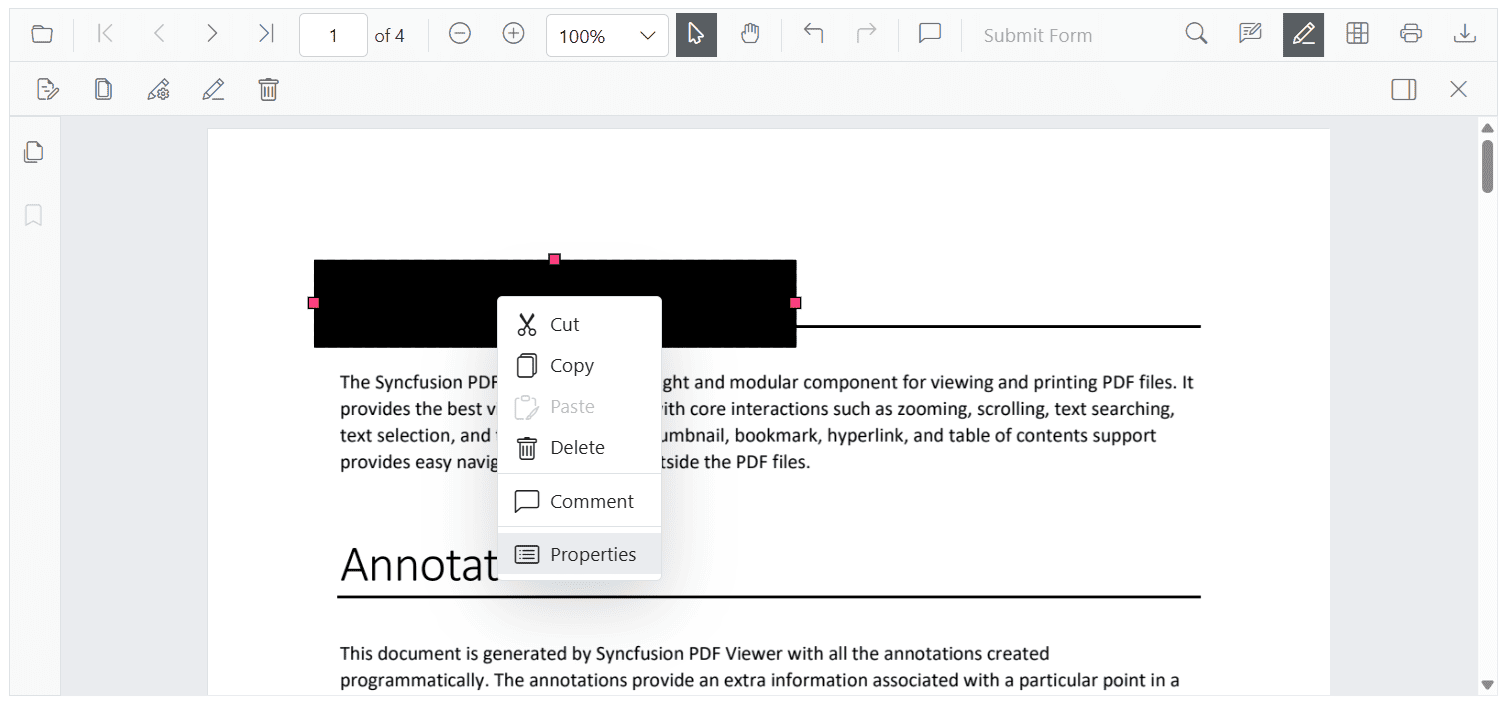
Task: Click the Submit Form button
Action: [1038, 35]
